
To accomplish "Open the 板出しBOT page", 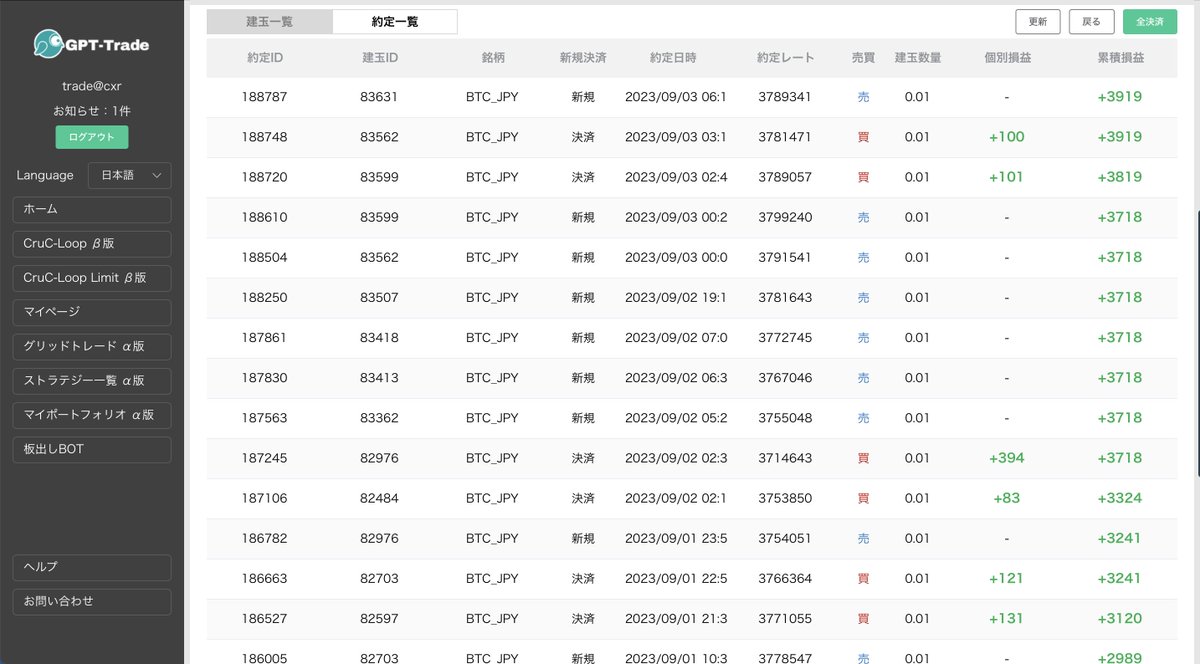I will click(x=91, y=449).
